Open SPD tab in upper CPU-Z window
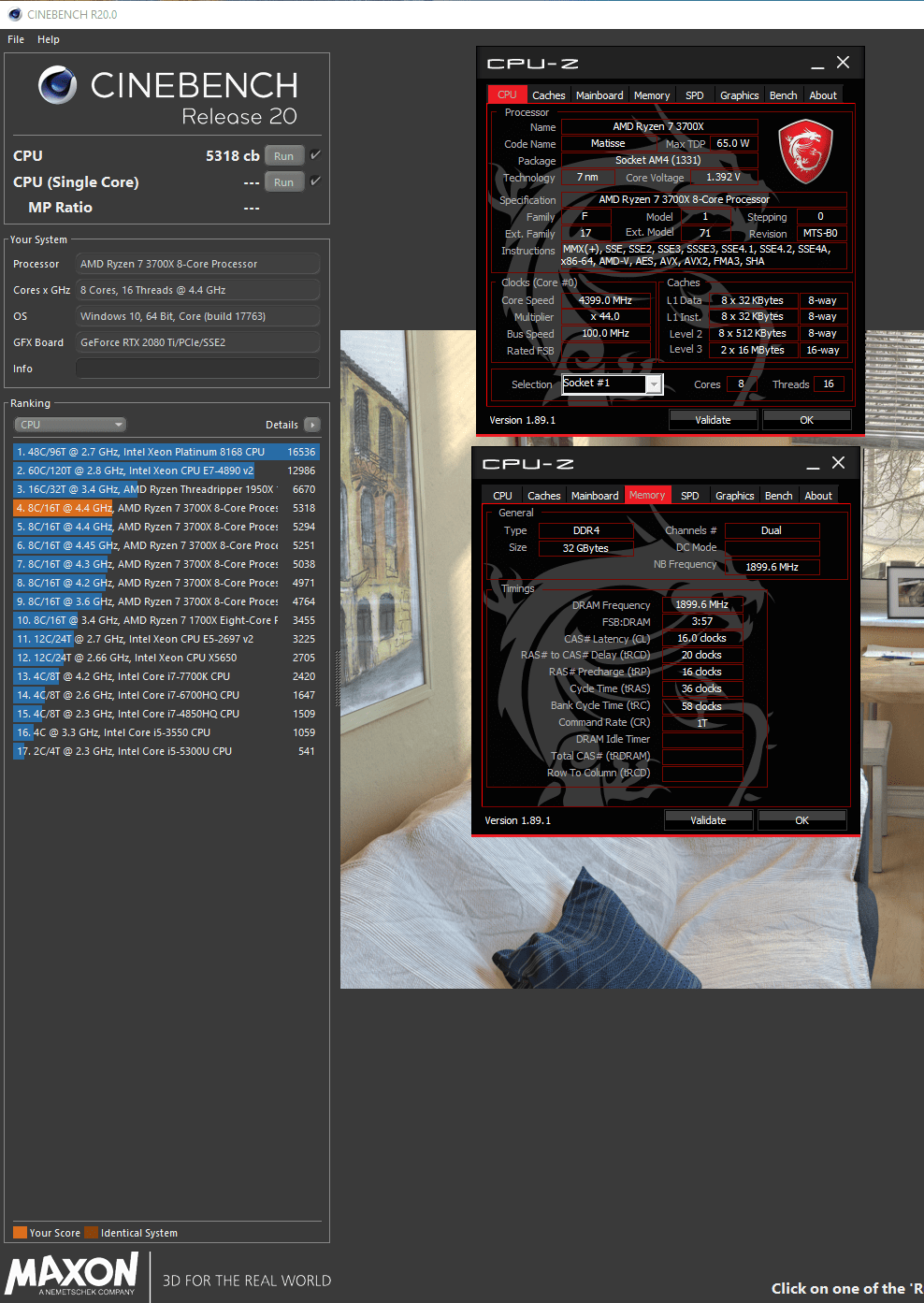 point(695,95)
